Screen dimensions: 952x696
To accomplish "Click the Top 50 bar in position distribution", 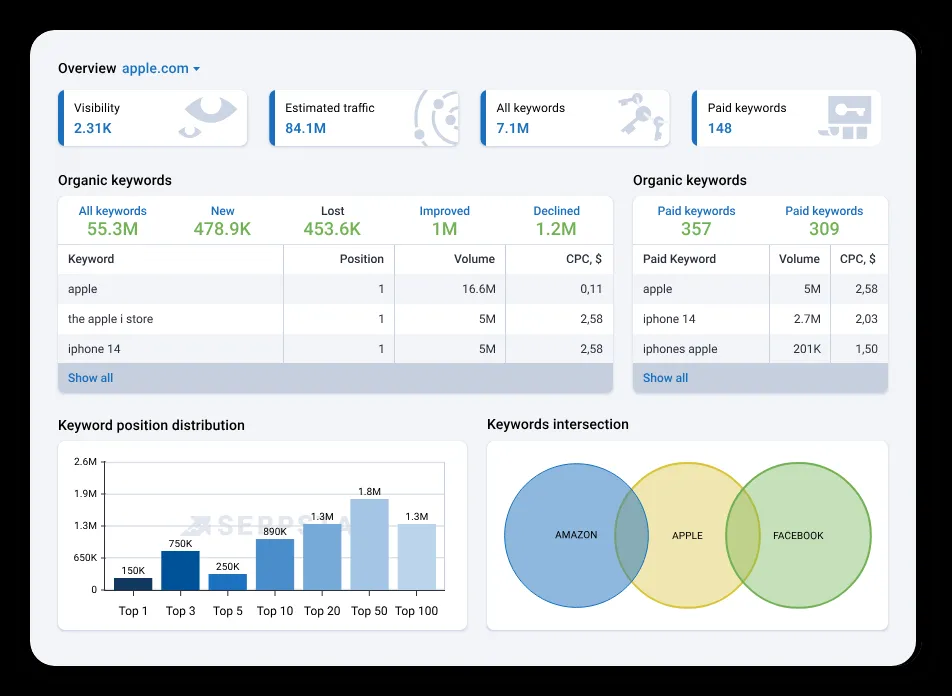I will (x=369, y=545).
